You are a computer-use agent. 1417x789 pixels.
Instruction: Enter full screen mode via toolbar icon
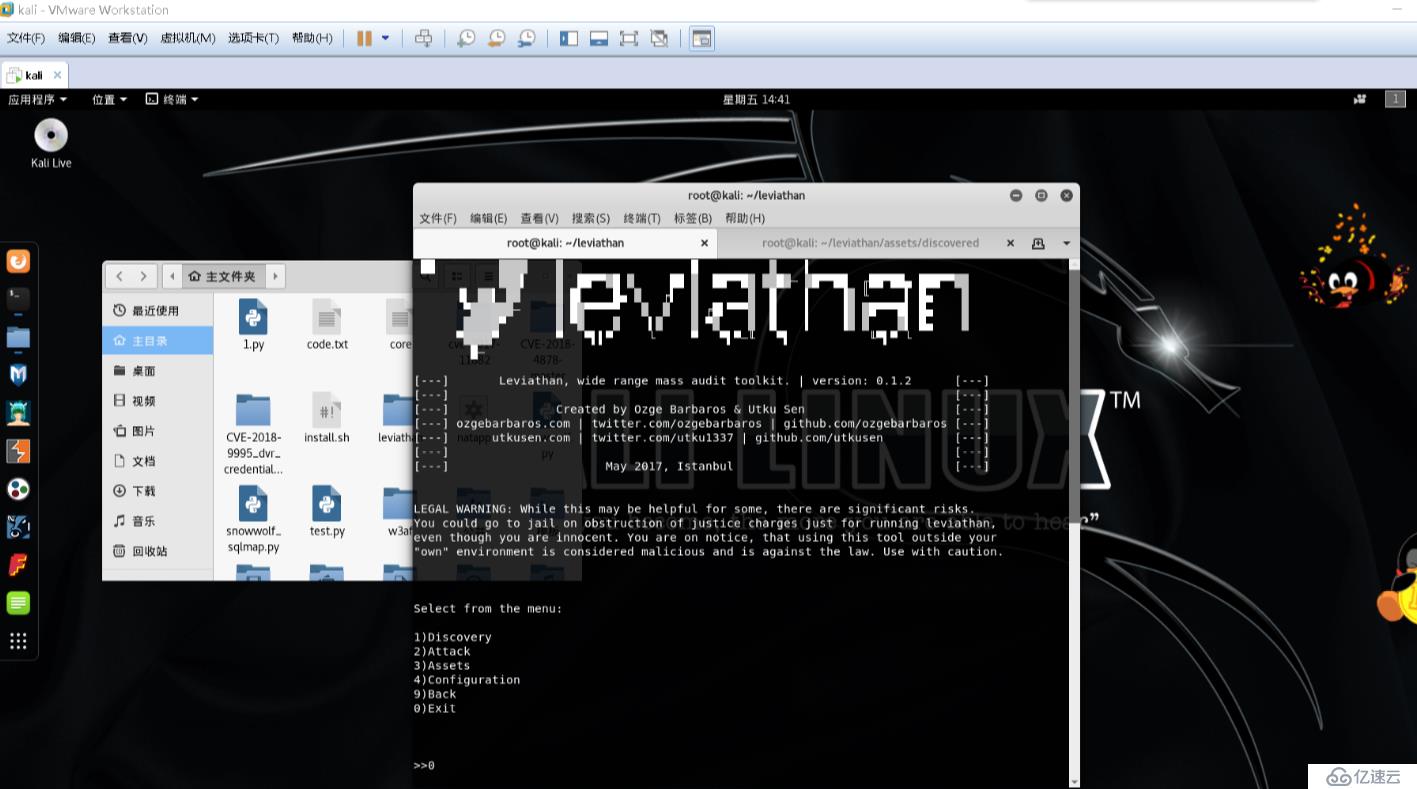pos(629,38)
